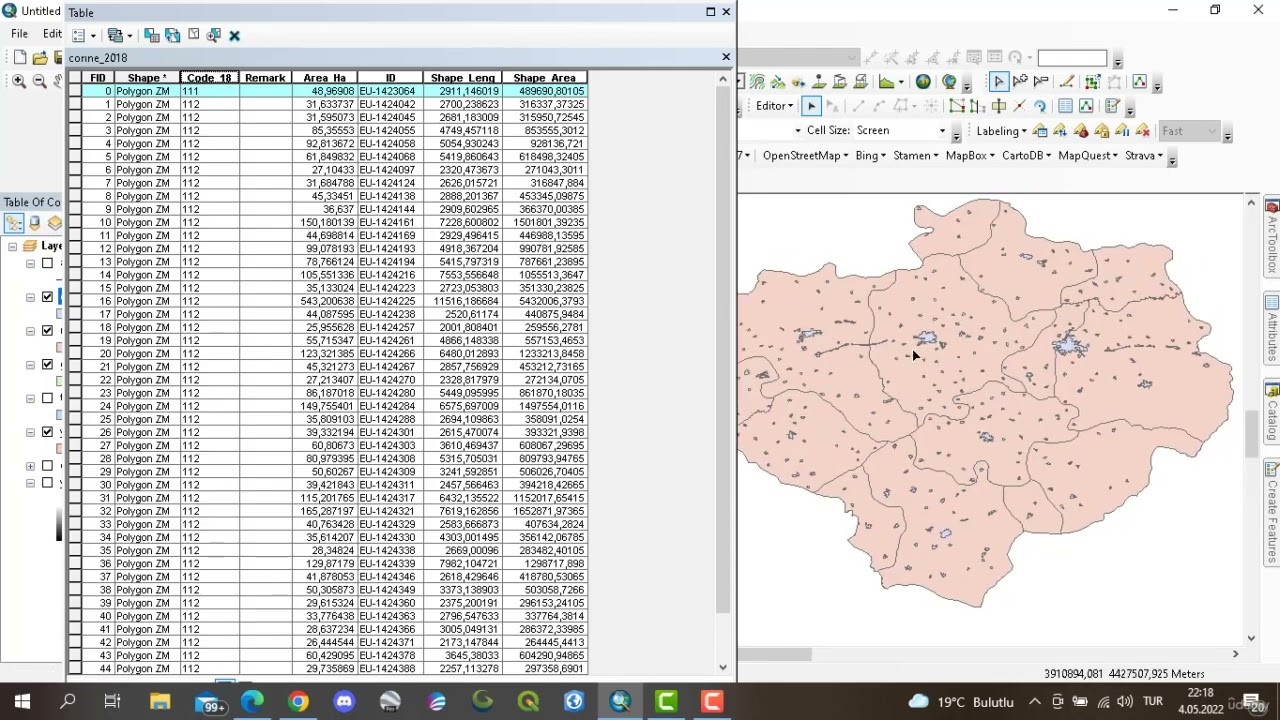1280x720 pixels.
Task: Switch to List By Visibility
Action: click(x=54, y=224)
